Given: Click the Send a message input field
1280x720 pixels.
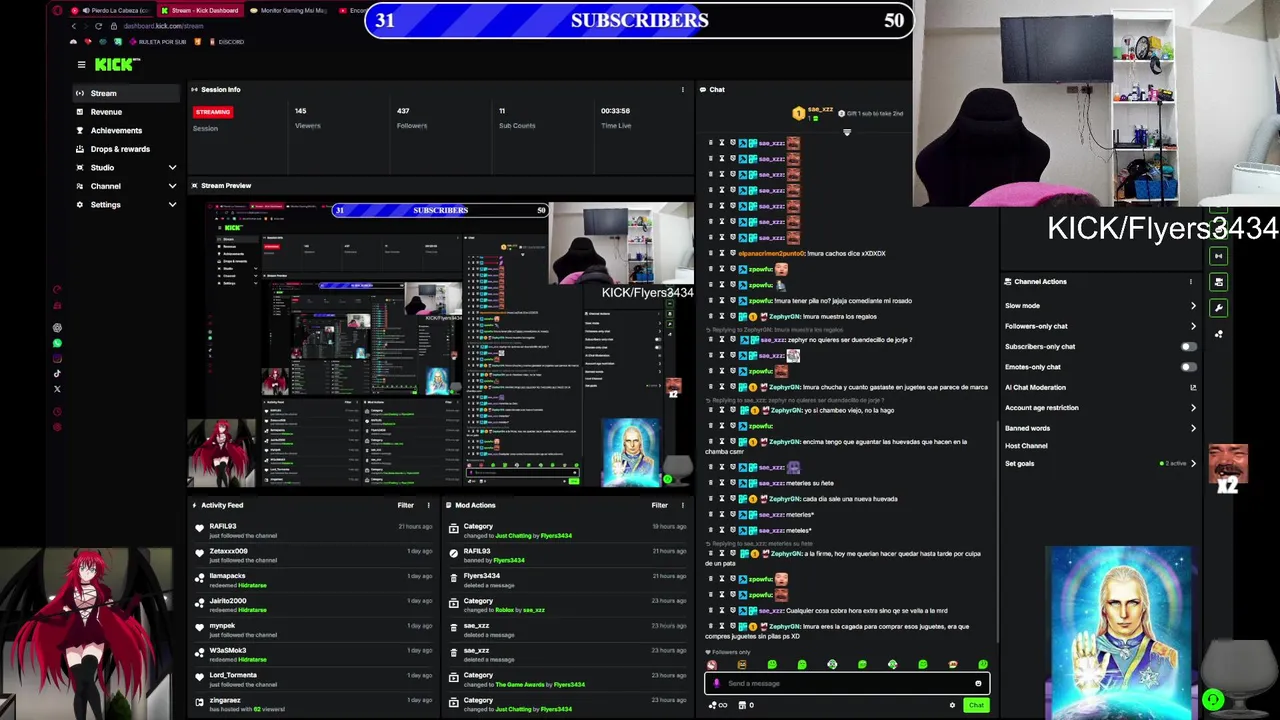Looking at the screenshot, I should tap(848, 684).
